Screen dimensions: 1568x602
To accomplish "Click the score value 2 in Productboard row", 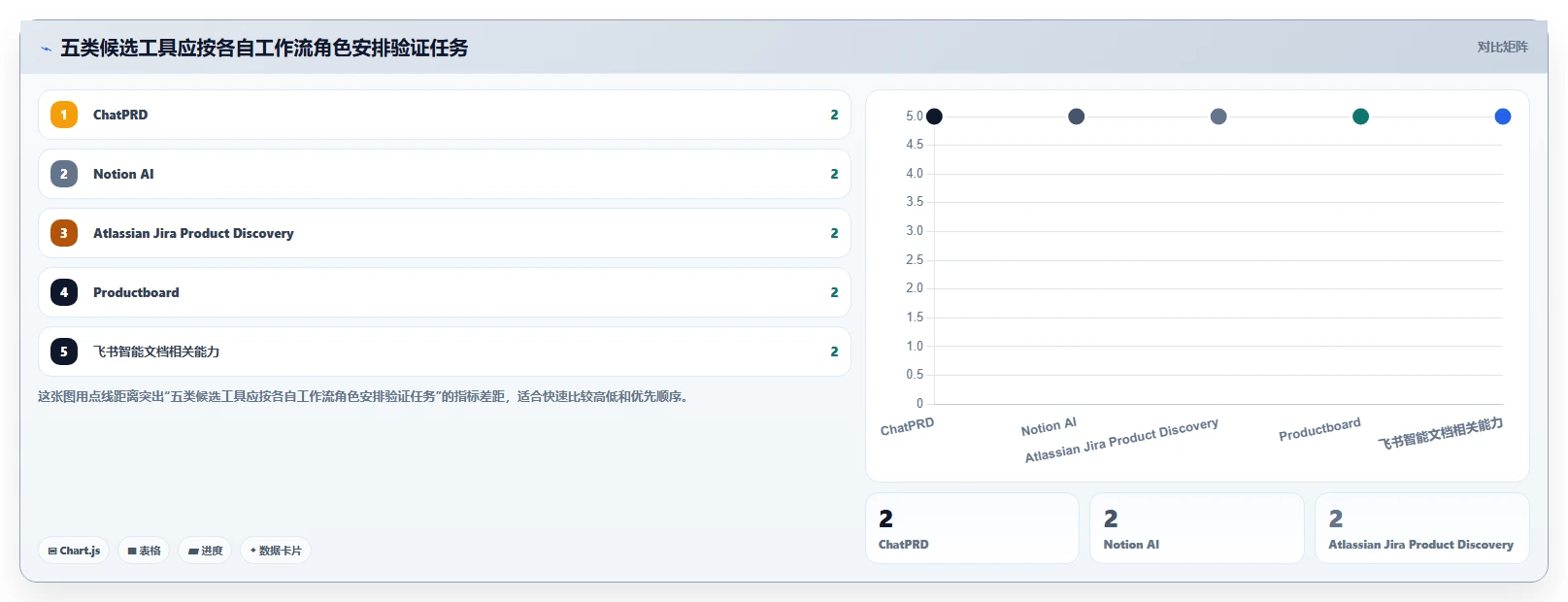I will coord(834,292).
